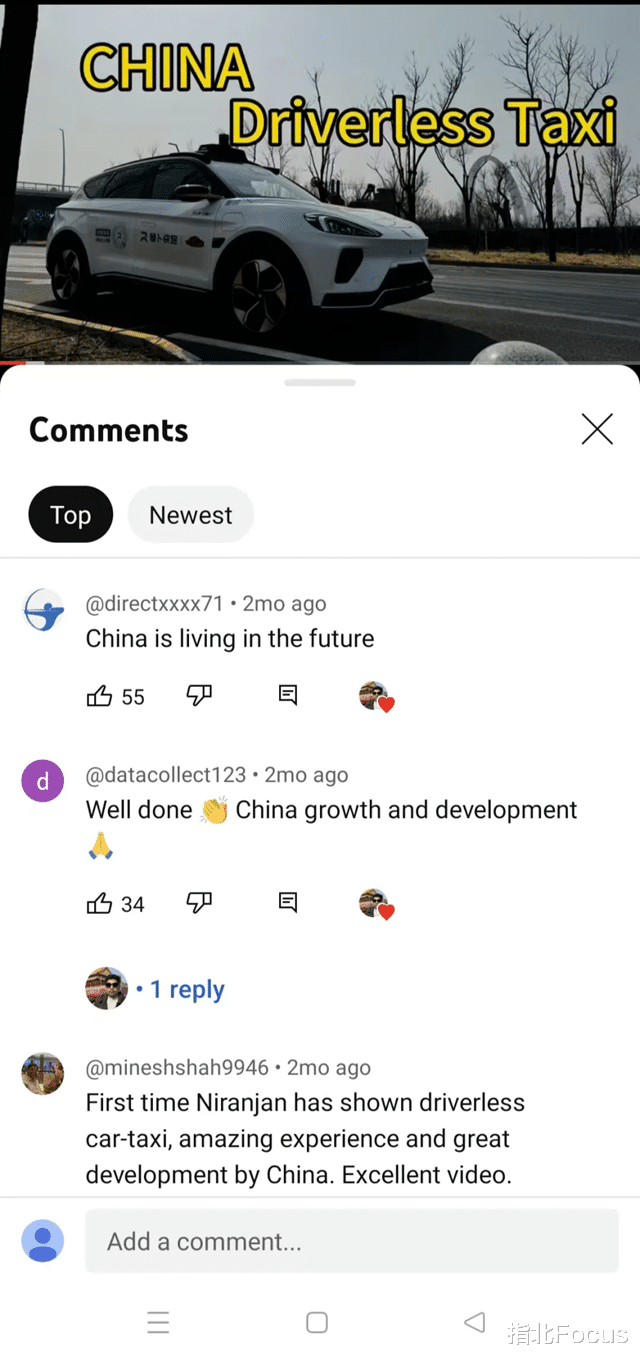Dislike the @directxxxx71 comment
Screen dimensions: 640x1360
pos(199,696)
